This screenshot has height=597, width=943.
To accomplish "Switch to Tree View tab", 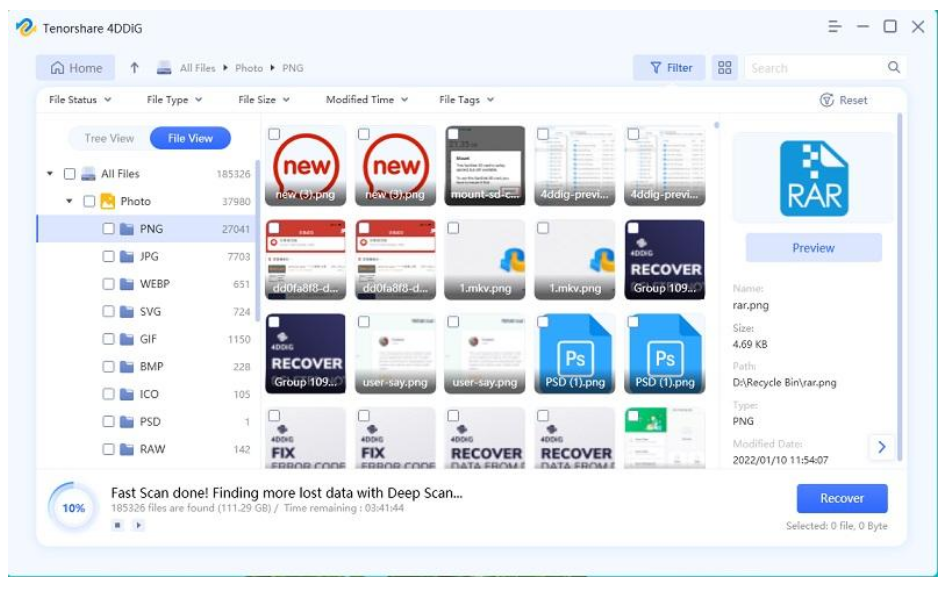I will point(109,138).
